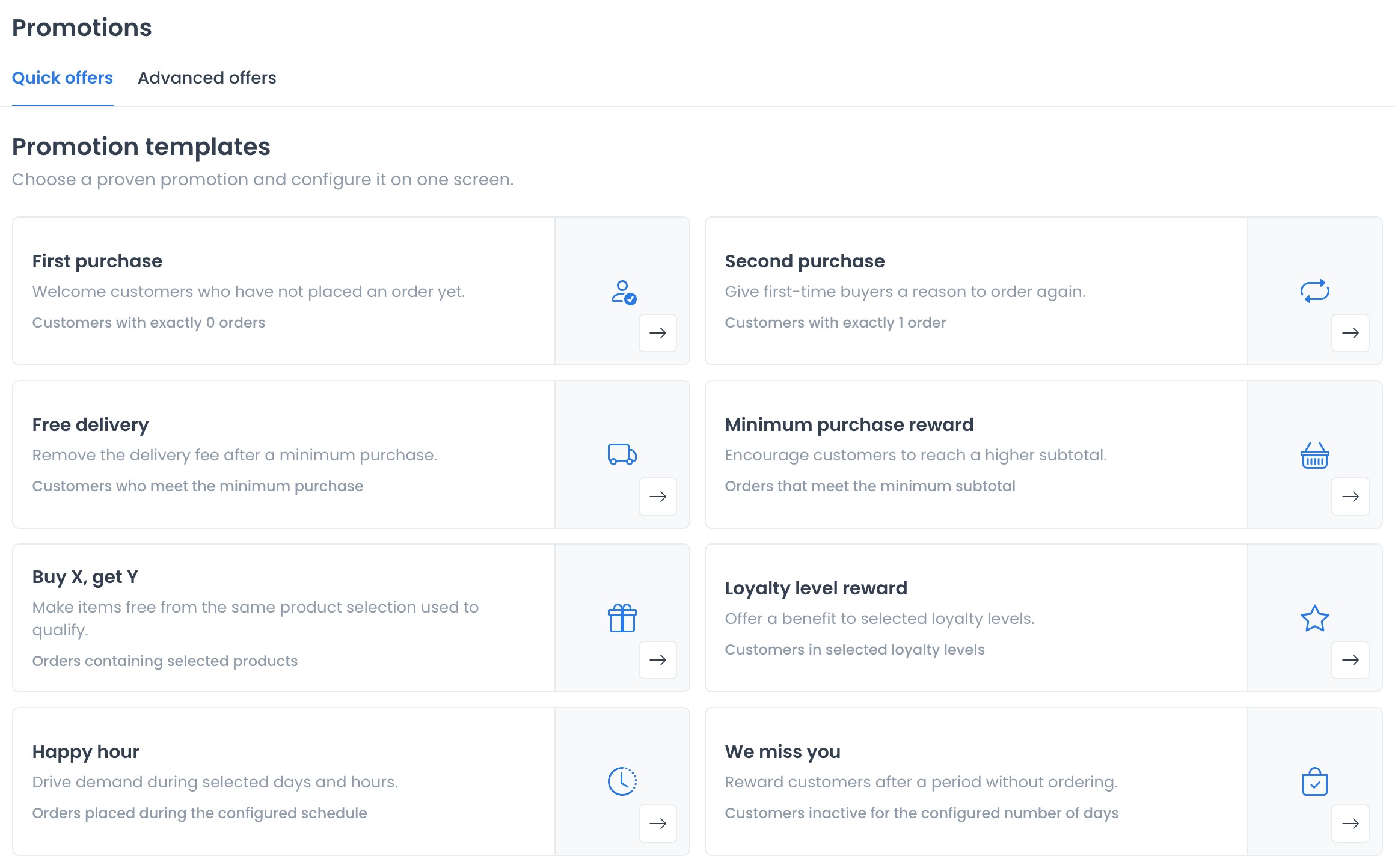Click 'Customers who meet the minimum purchase' text
Viewport: 1395px width, 868px height.
pos(198,486)
